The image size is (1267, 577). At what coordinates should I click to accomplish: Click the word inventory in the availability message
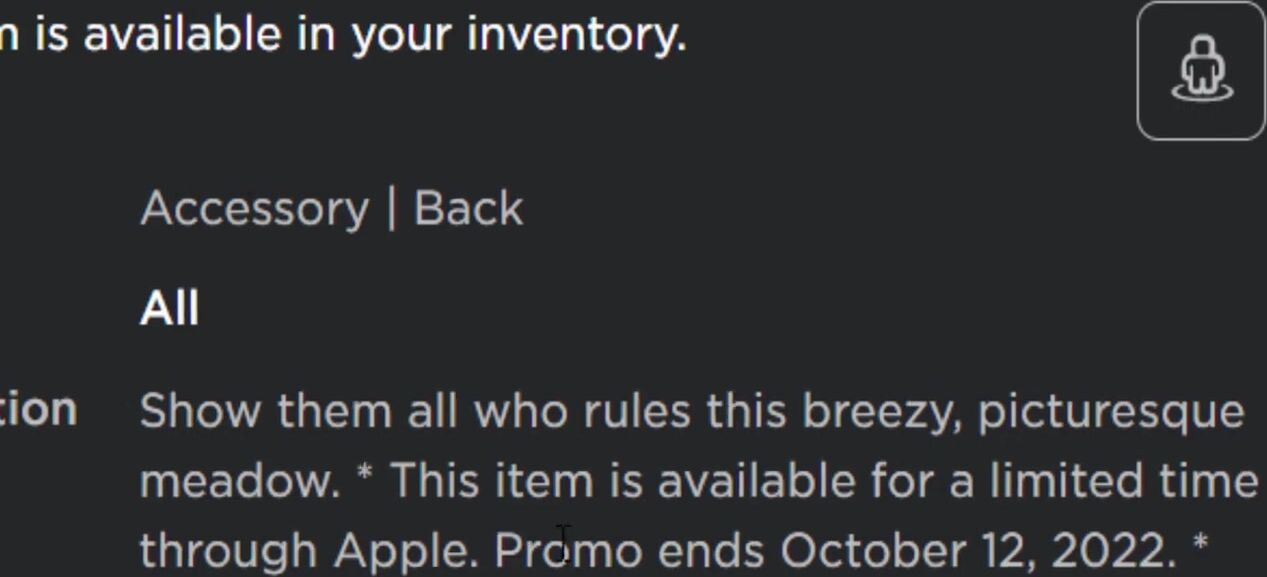click(576, 36)
